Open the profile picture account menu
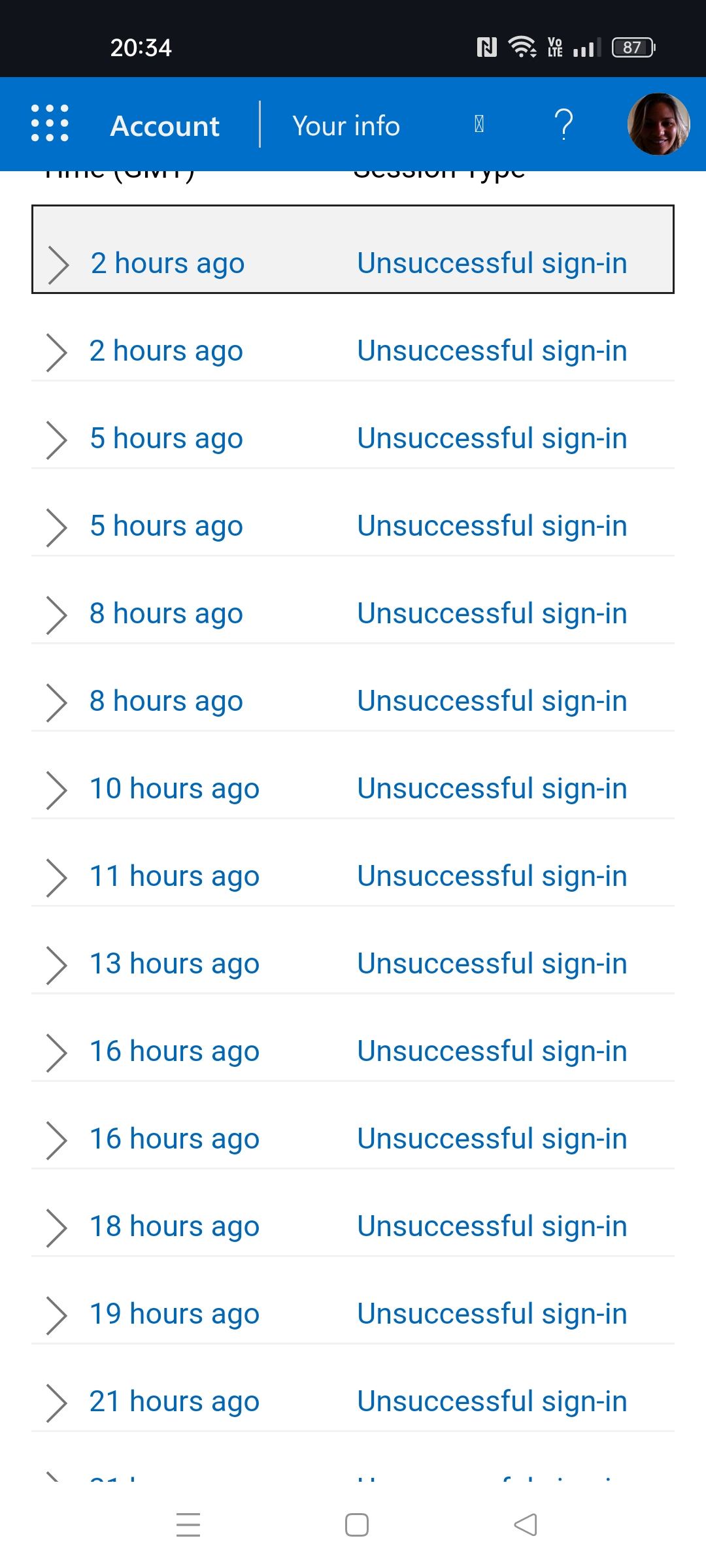Image resolution: width=706 pixels, height=1568 pixels. pyautogui.click(x=658, y=124)
